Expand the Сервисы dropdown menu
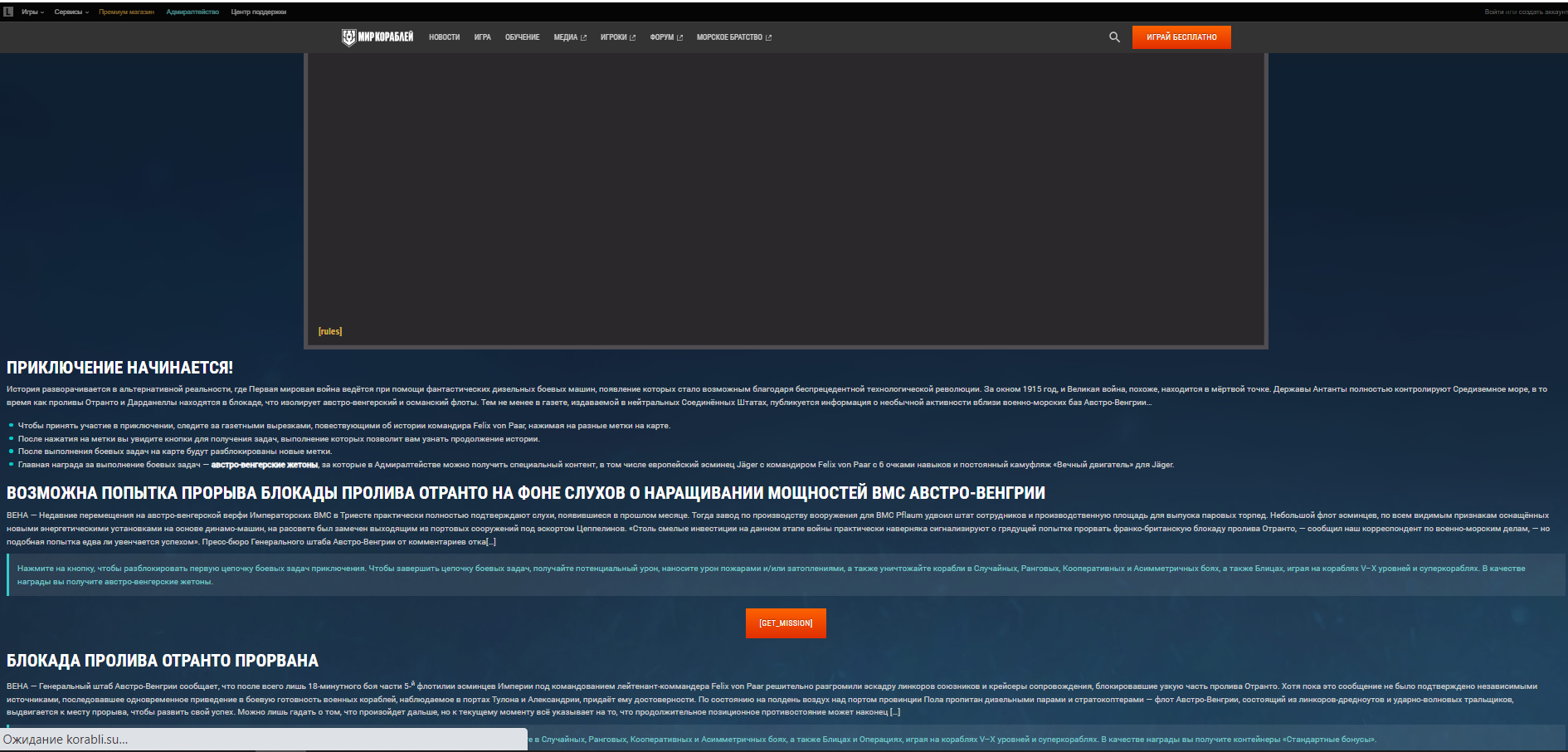Viewport: 1568px width, 752px height. click(x=71, y=12)
